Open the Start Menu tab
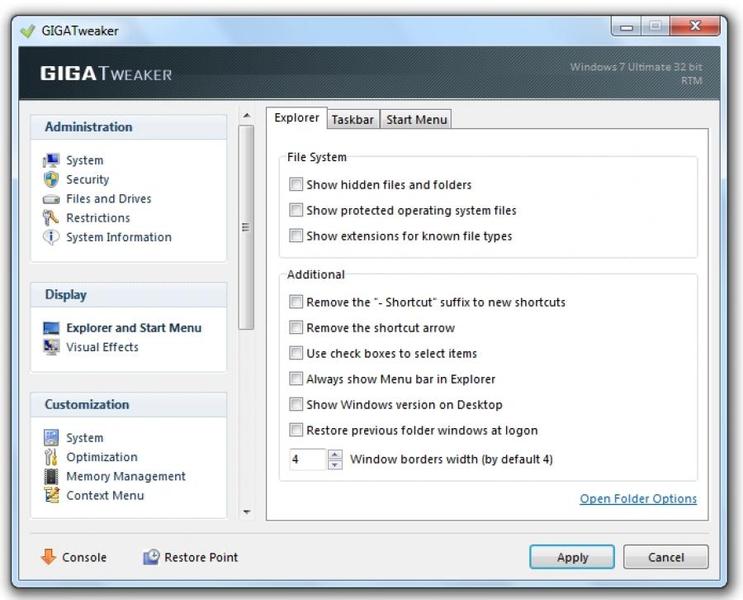 (x=416, y=119)
